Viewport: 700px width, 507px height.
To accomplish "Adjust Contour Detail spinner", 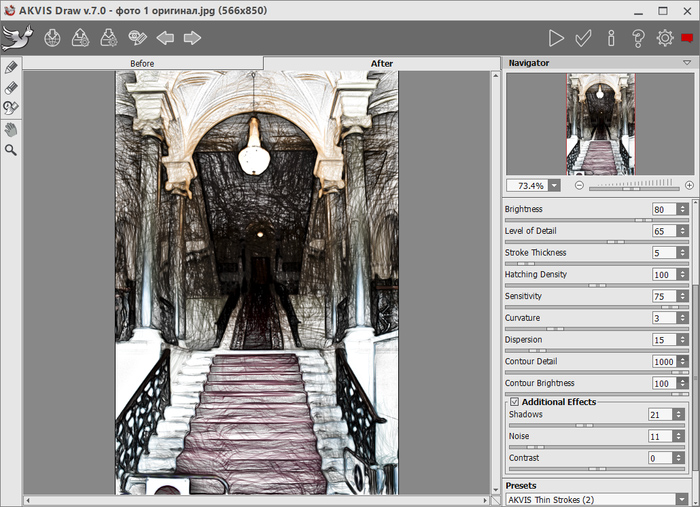I will [682, 362].
